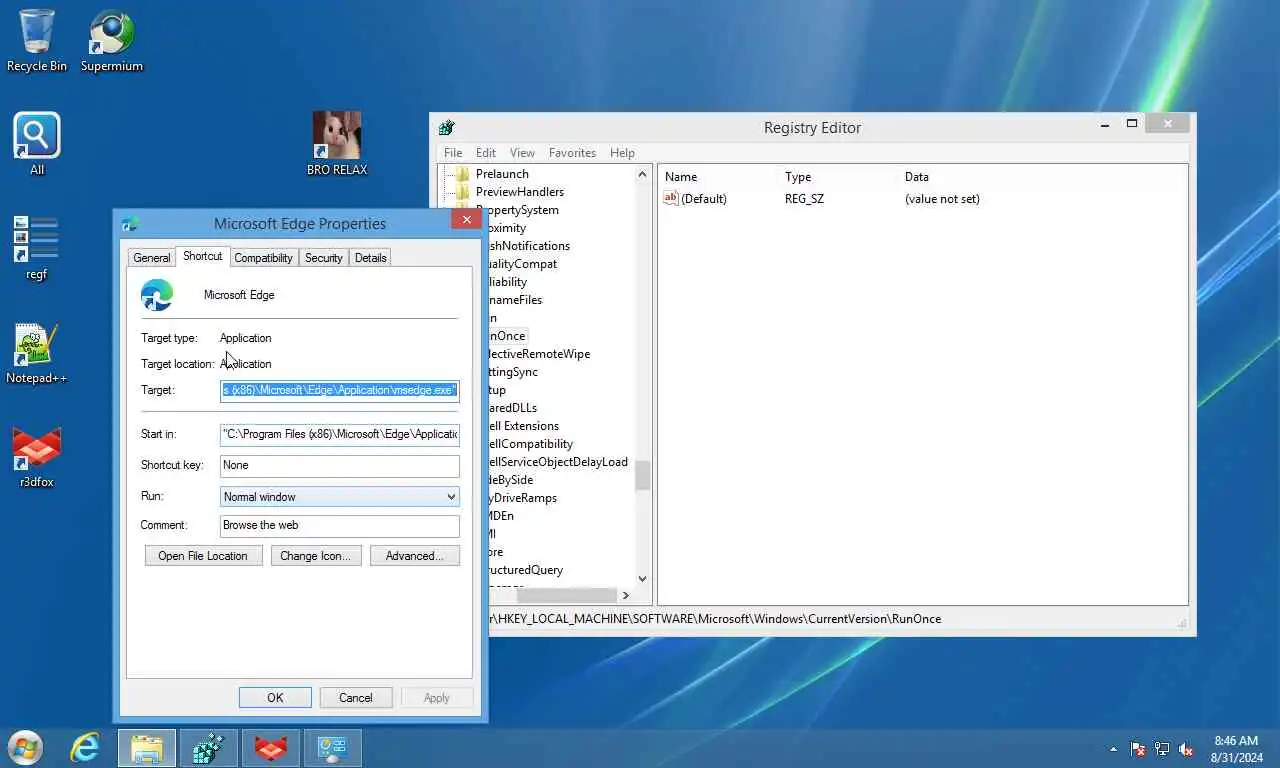
Task: Switch to the Security tab
Action: [323, 258]
